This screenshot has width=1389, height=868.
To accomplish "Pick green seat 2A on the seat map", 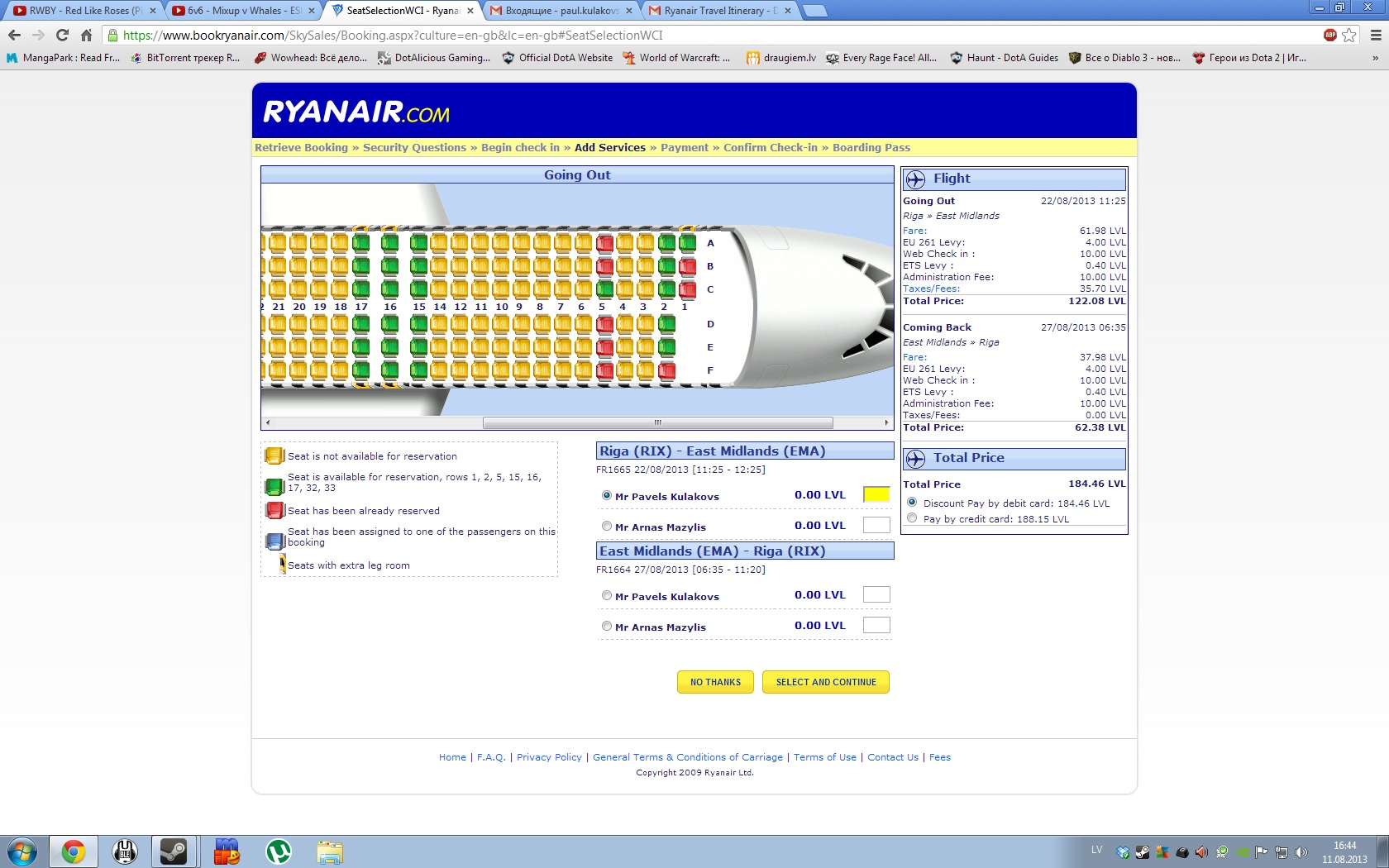I will (x=666, y=243).
